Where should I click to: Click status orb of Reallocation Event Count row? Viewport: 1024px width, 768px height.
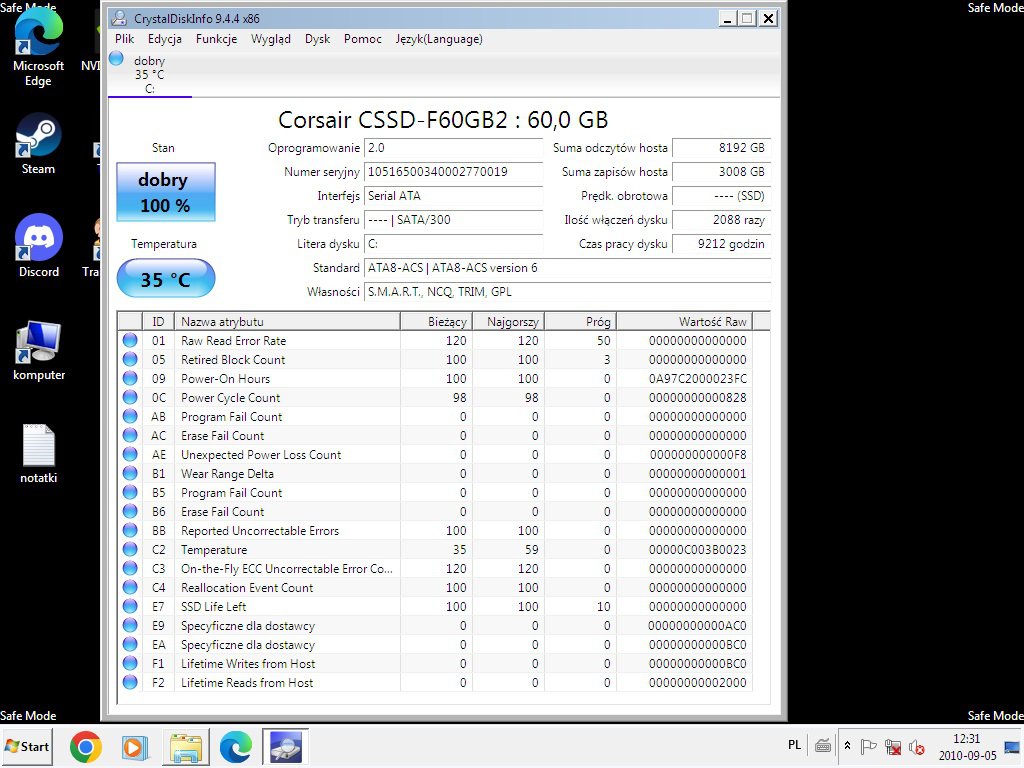130,587
